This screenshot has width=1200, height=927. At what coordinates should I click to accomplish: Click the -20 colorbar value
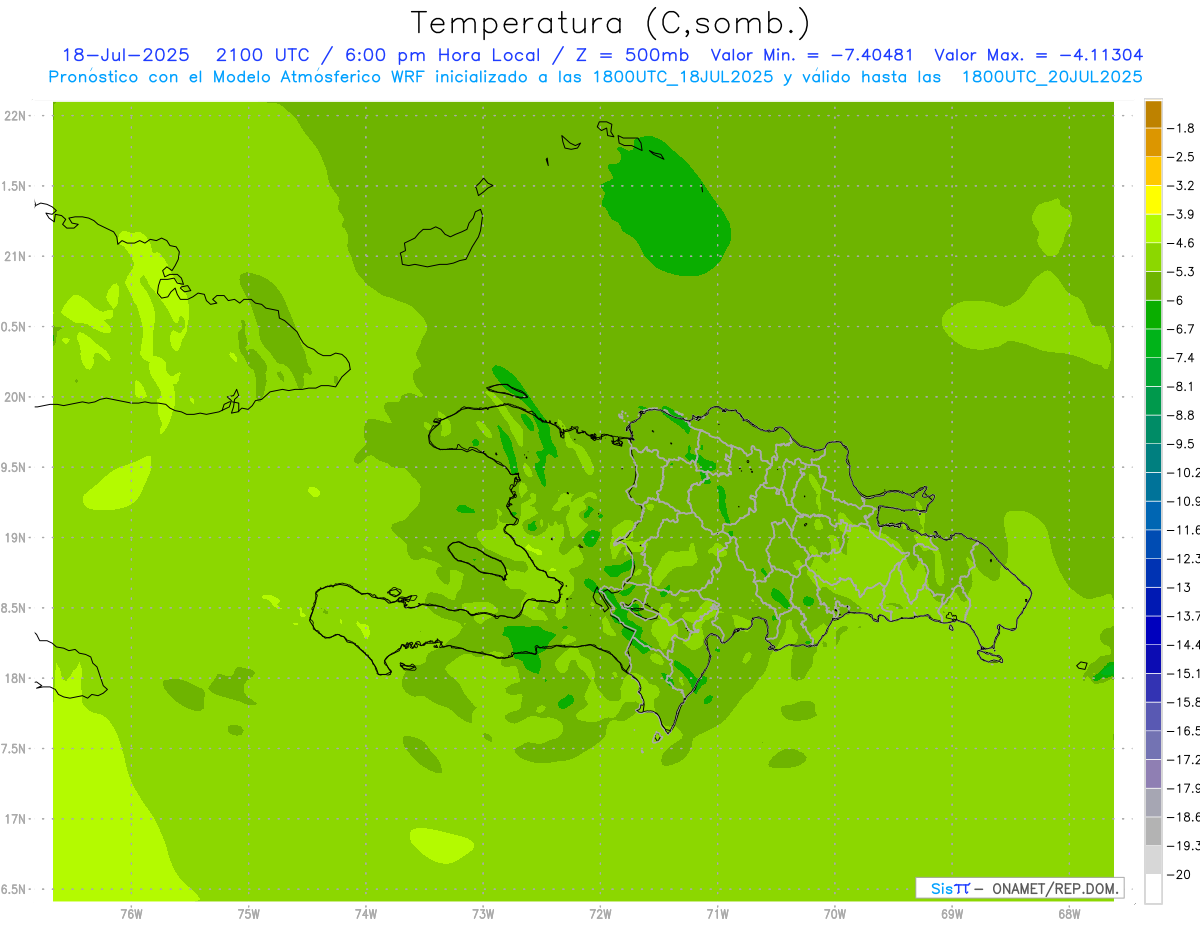1178,875
